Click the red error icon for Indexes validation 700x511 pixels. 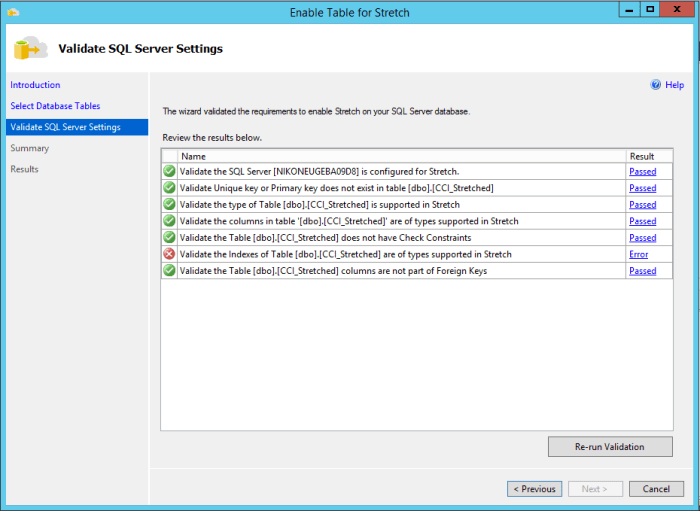(169, 254)
